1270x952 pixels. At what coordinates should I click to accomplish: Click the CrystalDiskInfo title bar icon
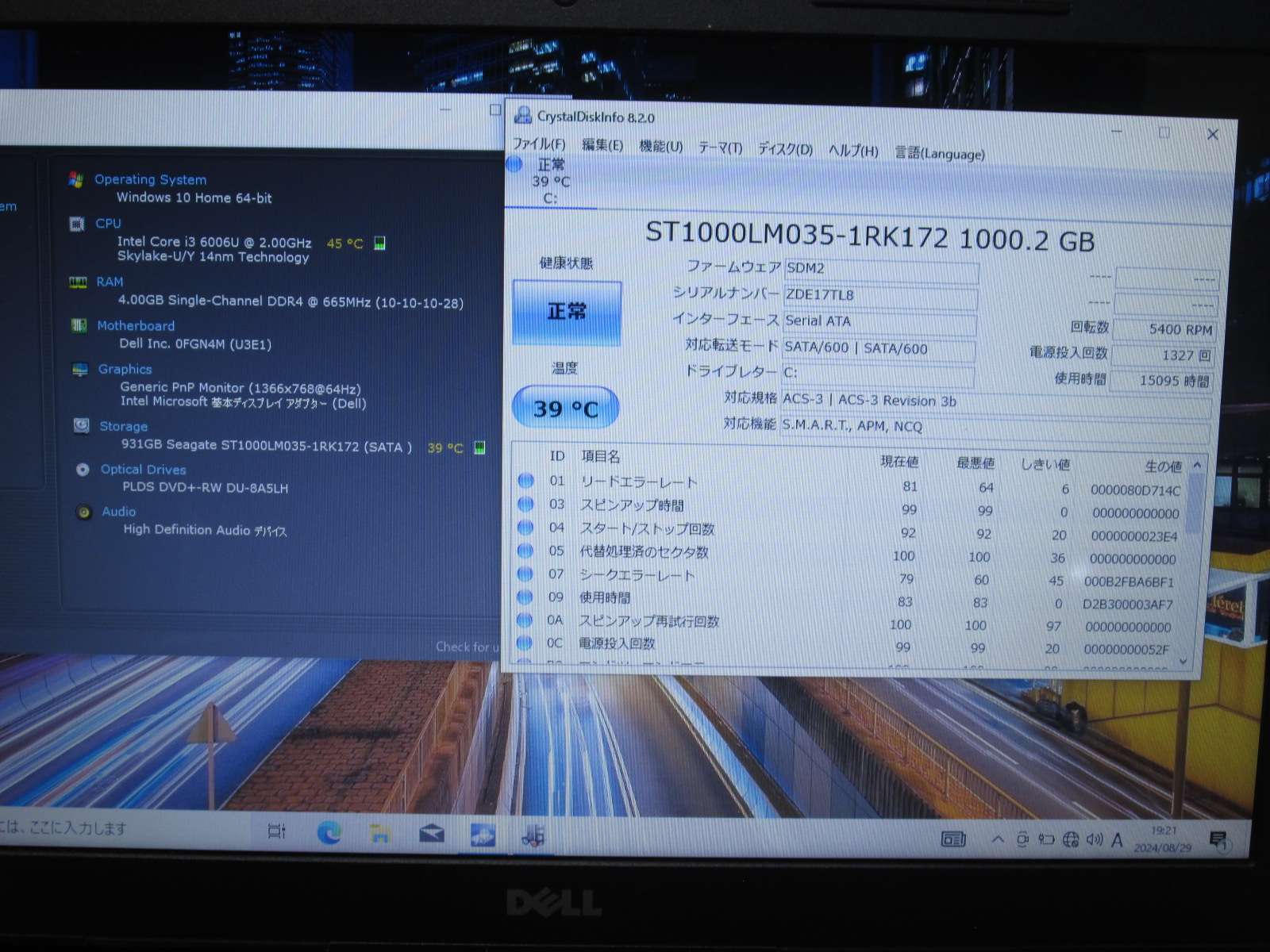point(523,116)
